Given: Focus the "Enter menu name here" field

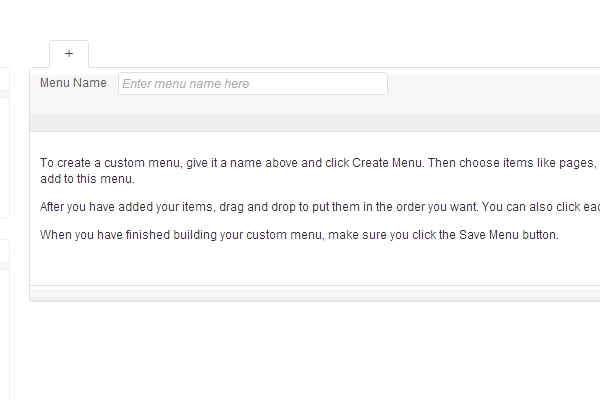Looking at the screenshot, I should (x=252, y=84).
